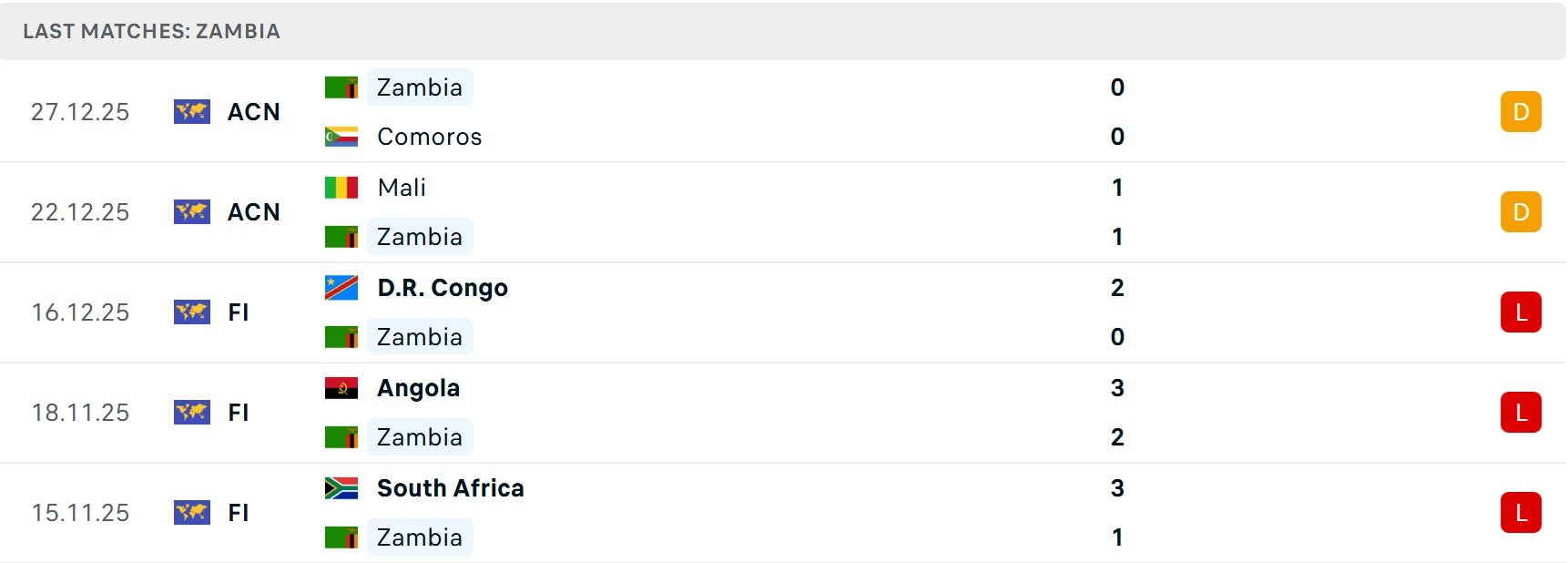Click the South Africa flag icon
Image resolution: width=1568 pixels, height=563 pixels.
pos(341,488)
